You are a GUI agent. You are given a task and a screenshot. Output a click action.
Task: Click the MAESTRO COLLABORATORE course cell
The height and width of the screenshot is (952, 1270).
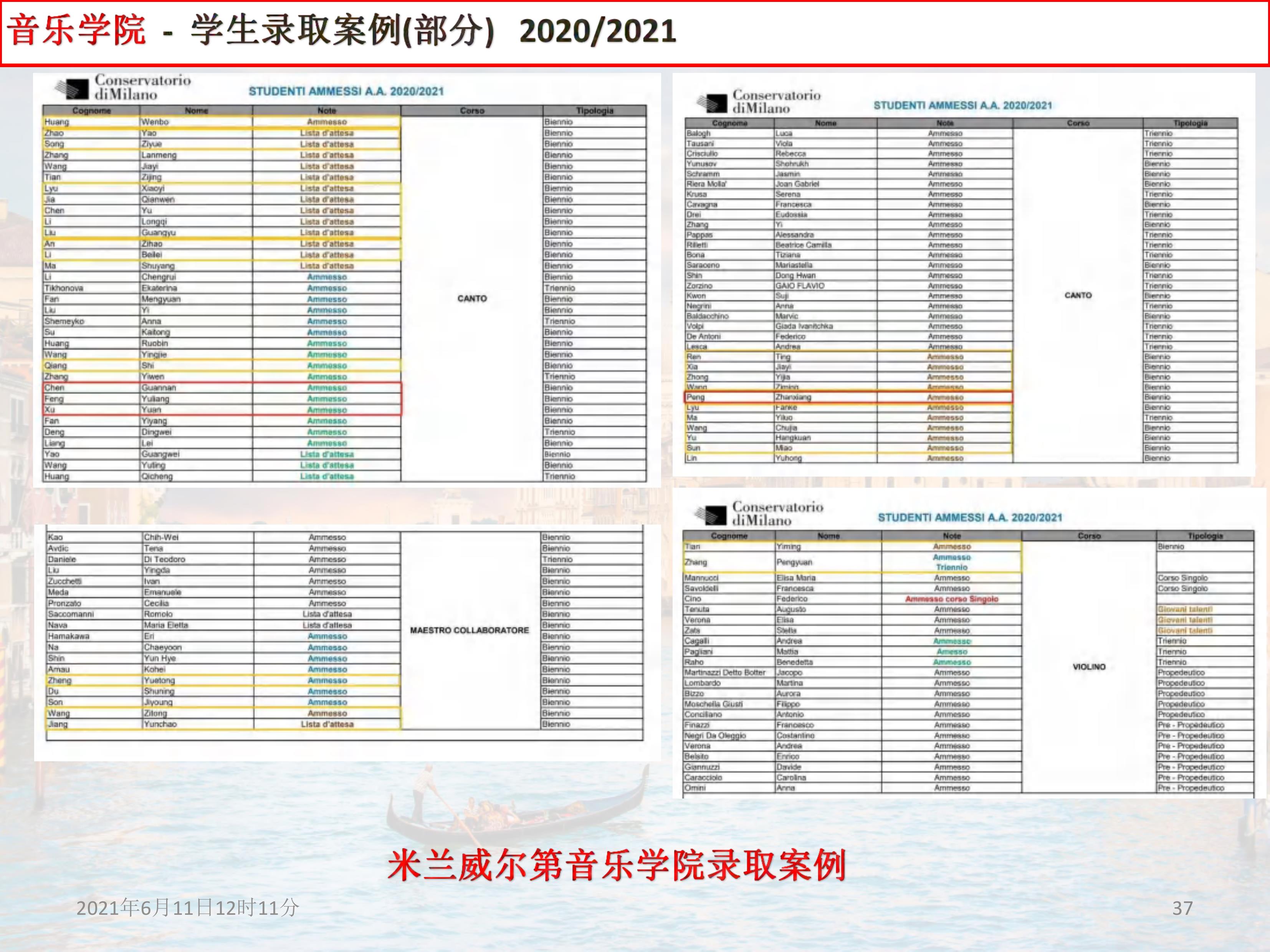469,630
